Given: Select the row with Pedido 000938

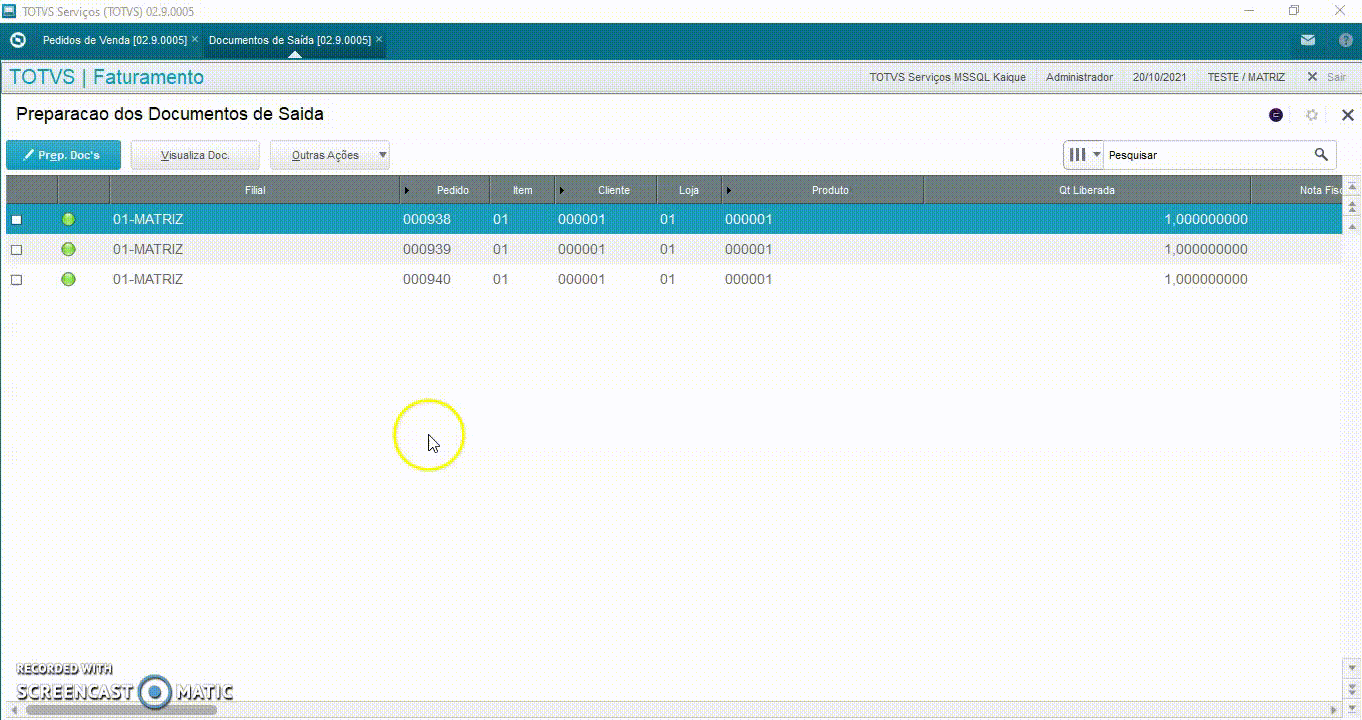Looking at the screenshot, I should pos(673,219).
